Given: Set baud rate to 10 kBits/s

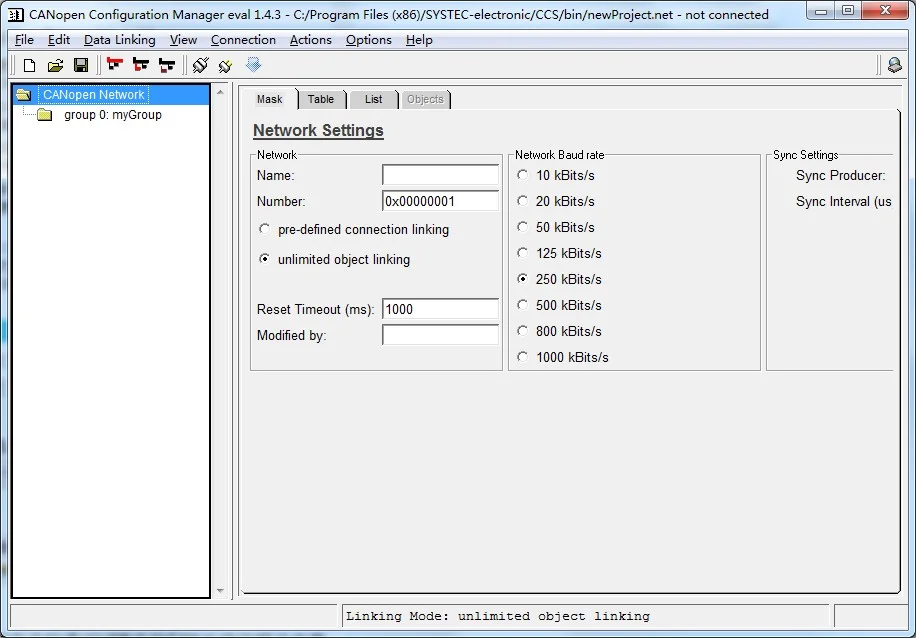Looking at the screenshot, I should click(x=522, y=175).
